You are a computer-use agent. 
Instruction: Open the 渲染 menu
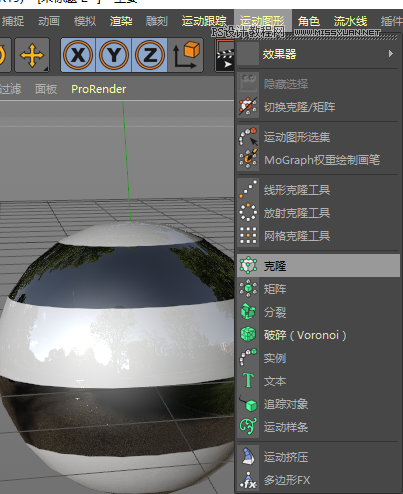(121, 21)
